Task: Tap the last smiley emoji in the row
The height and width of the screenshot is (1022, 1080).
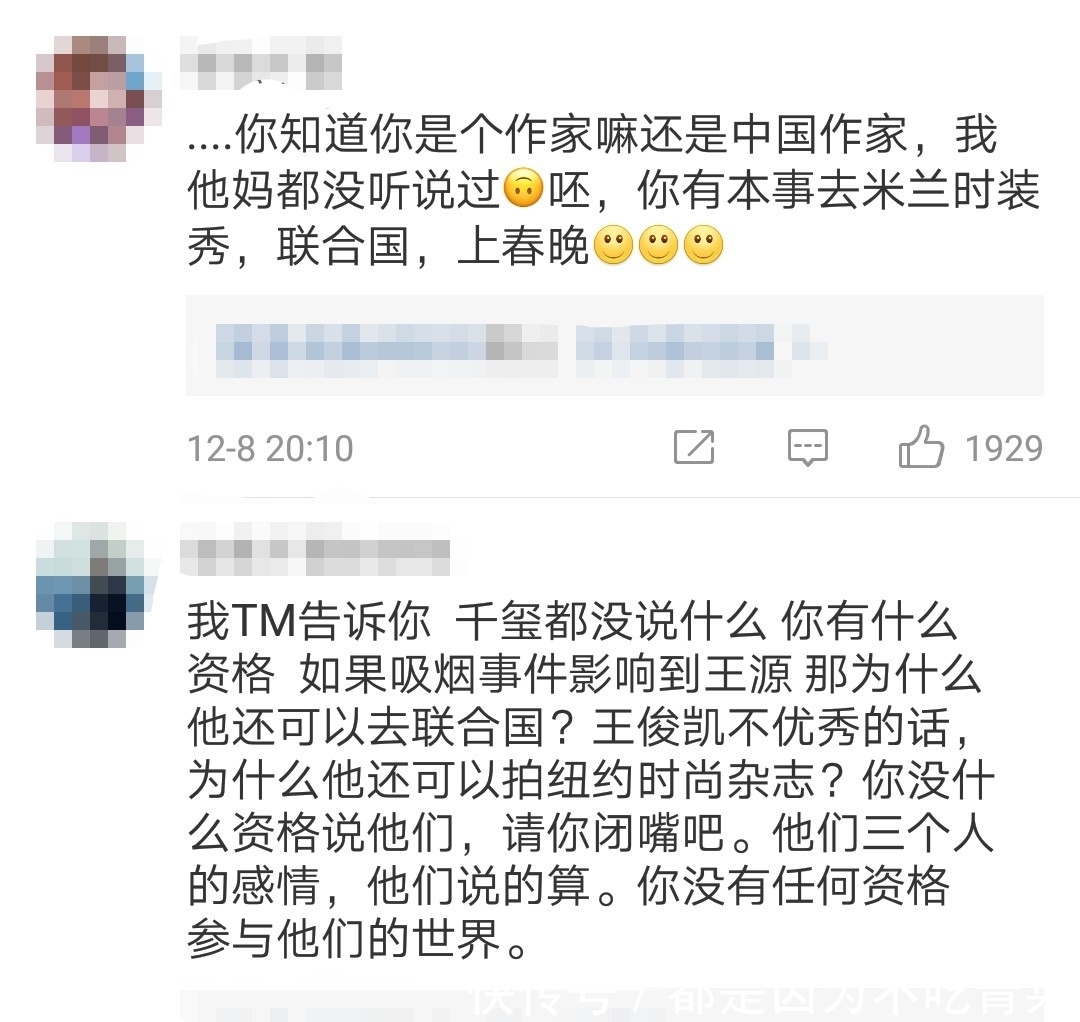Action: 703,244
